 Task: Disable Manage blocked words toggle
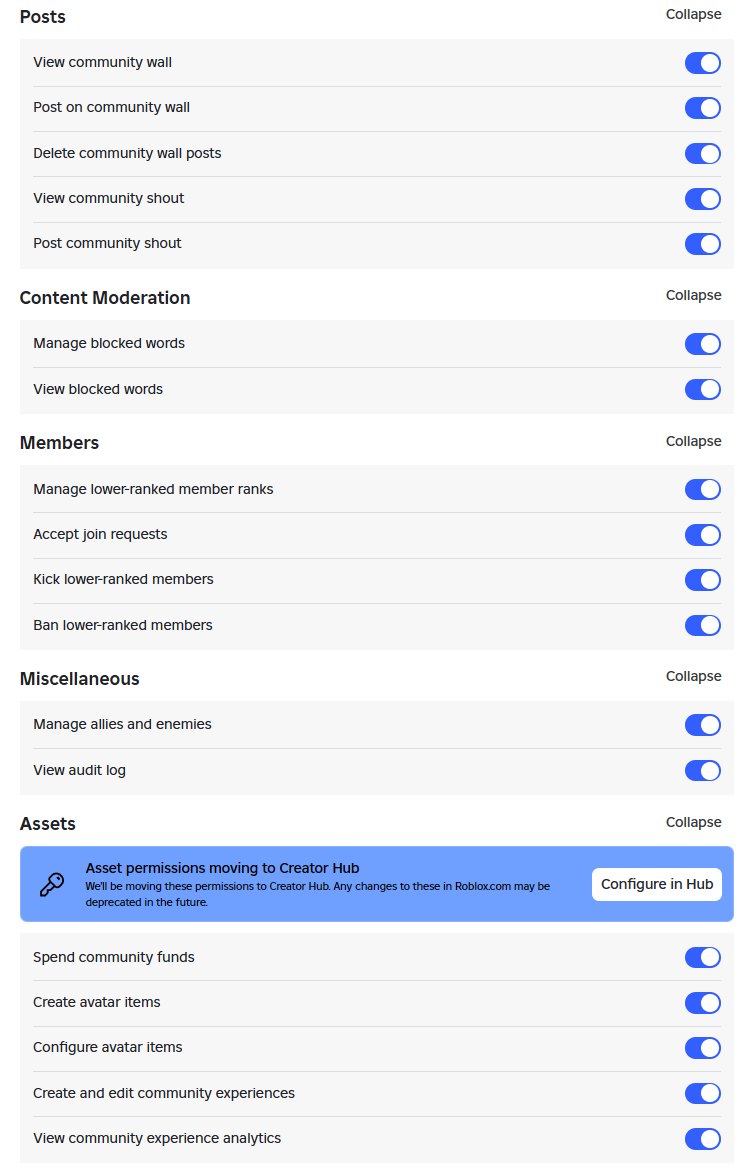tap(702, 344)
